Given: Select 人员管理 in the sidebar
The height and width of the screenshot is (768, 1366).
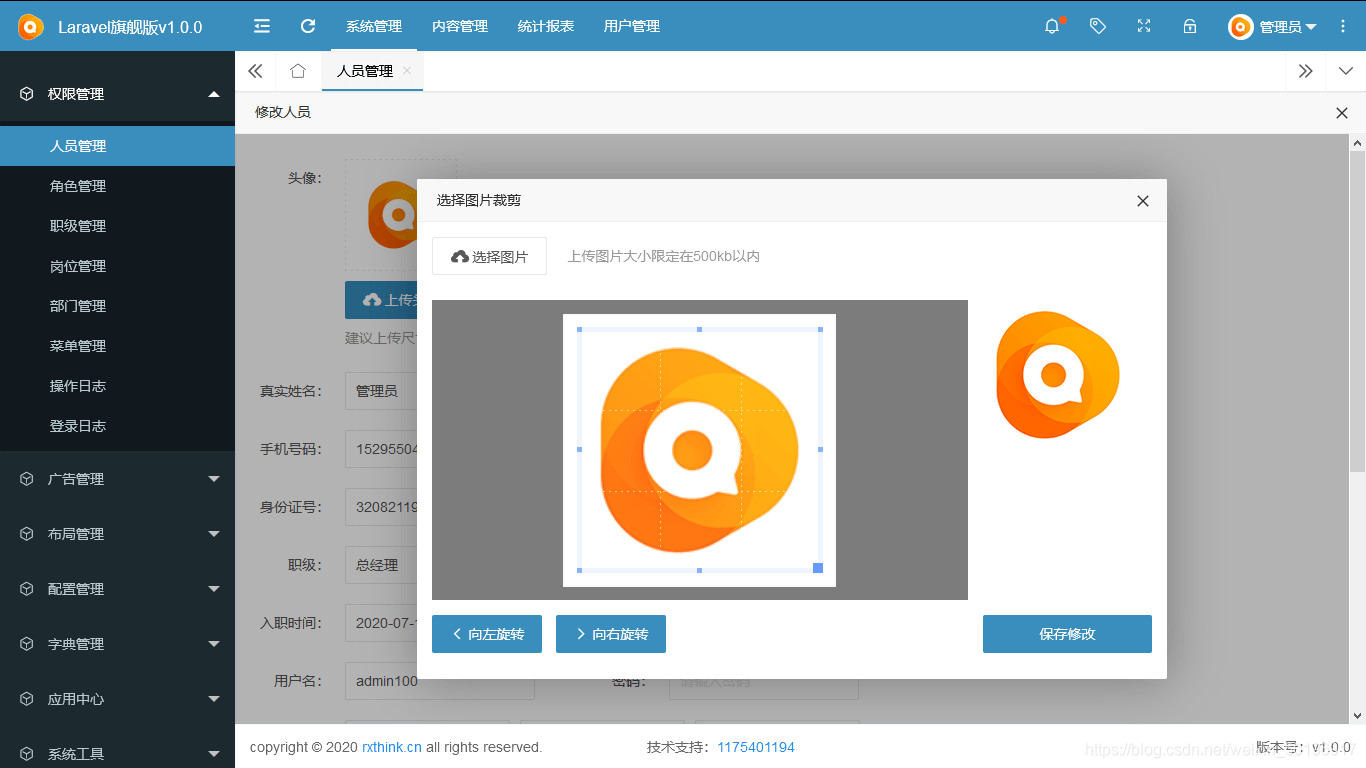Looking at the screenshot, I should click(117, 146).
